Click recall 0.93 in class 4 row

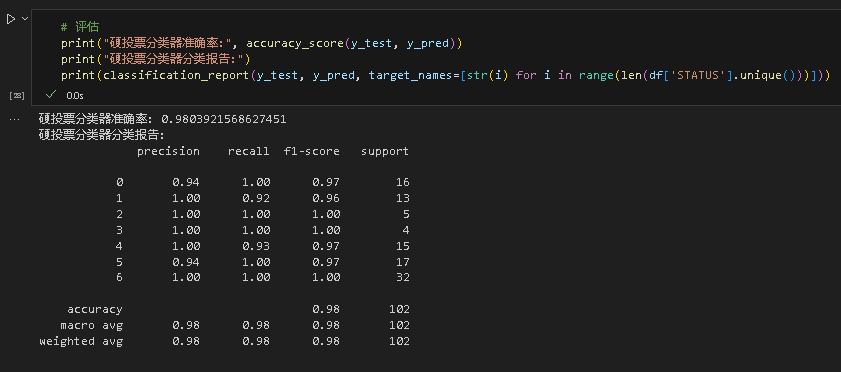pos(256,246)
